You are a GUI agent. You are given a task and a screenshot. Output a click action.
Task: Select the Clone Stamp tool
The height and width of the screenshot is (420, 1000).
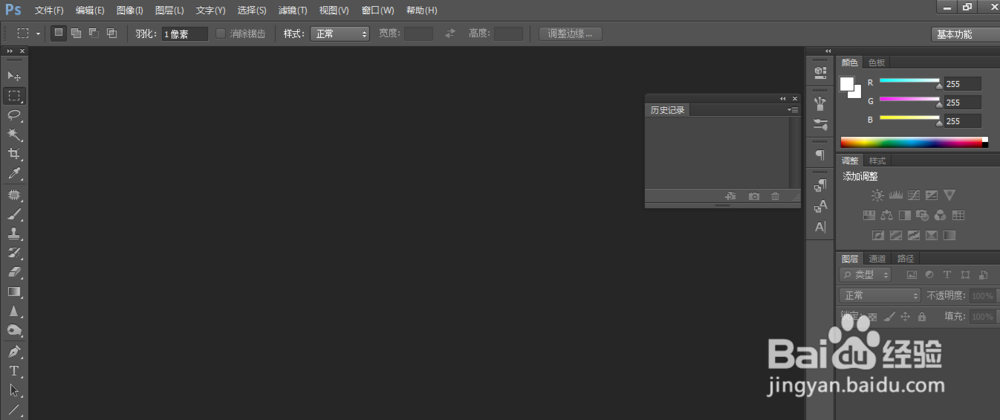(x=14, y=233)
